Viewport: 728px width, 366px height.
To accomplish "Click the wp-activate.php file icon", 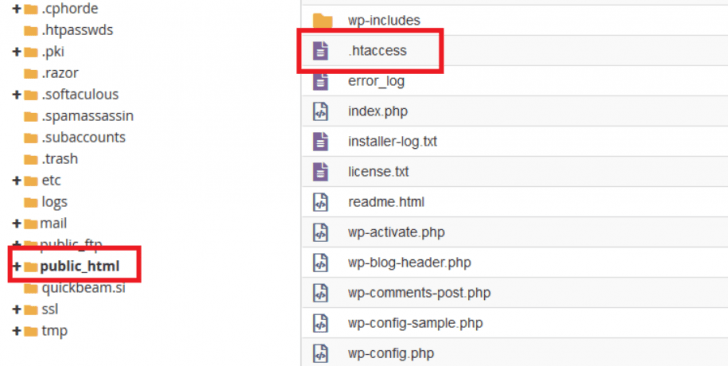I will point(320,232).
